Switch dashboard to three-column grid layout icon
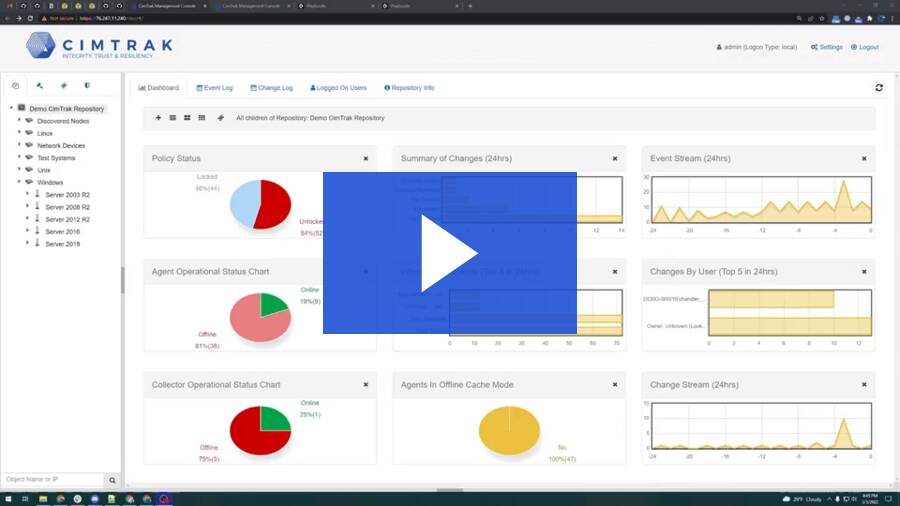The width and height of the screenshot is (900, 506). (x=201, y=118)
